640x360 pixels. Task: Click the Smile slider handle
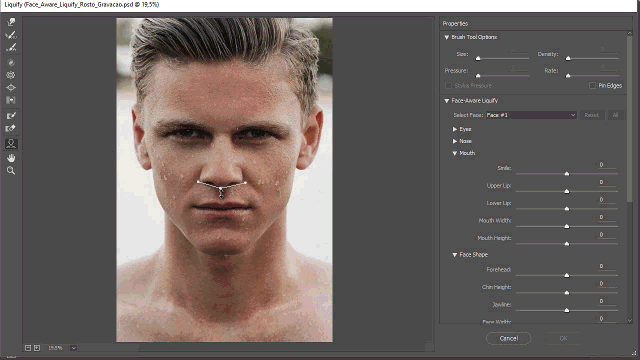click(567, 174)
